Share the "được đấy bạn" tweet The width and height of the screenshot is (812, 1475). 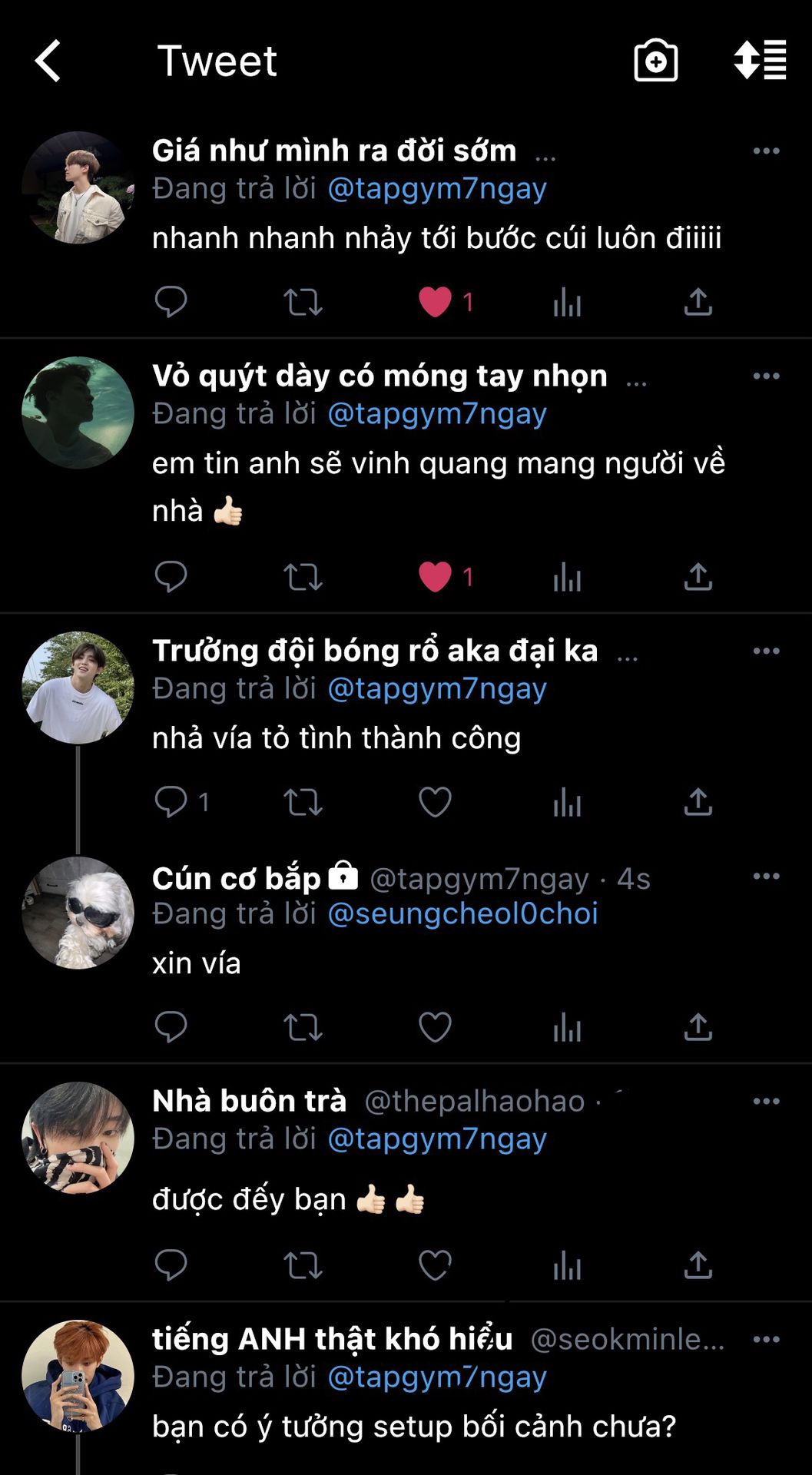[x=698, y=1265]
